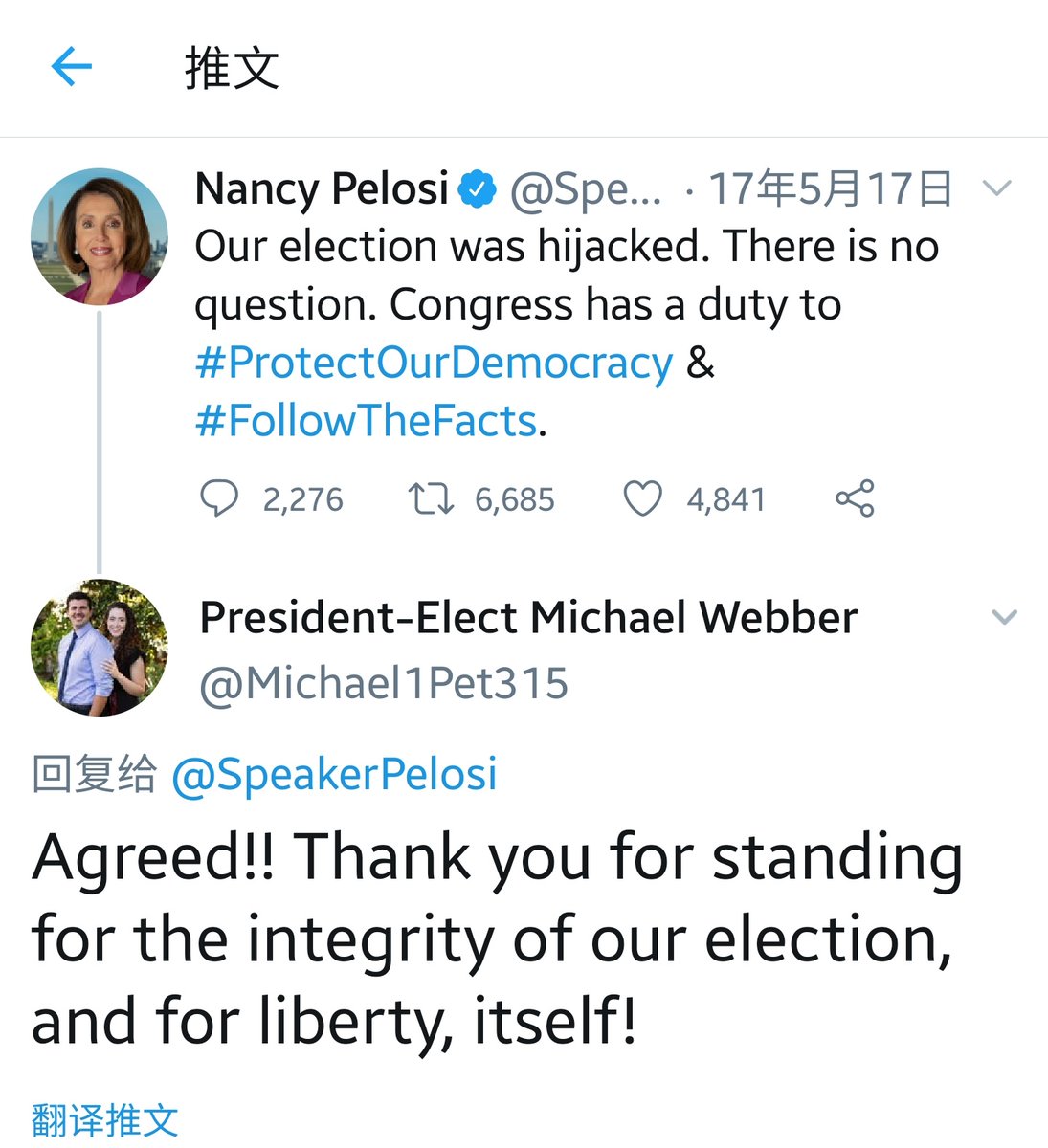Like Nancy Pelosi's tweet with the heart
Image resolution: width=1048 pixels, height=1148 pixels.
642,498
